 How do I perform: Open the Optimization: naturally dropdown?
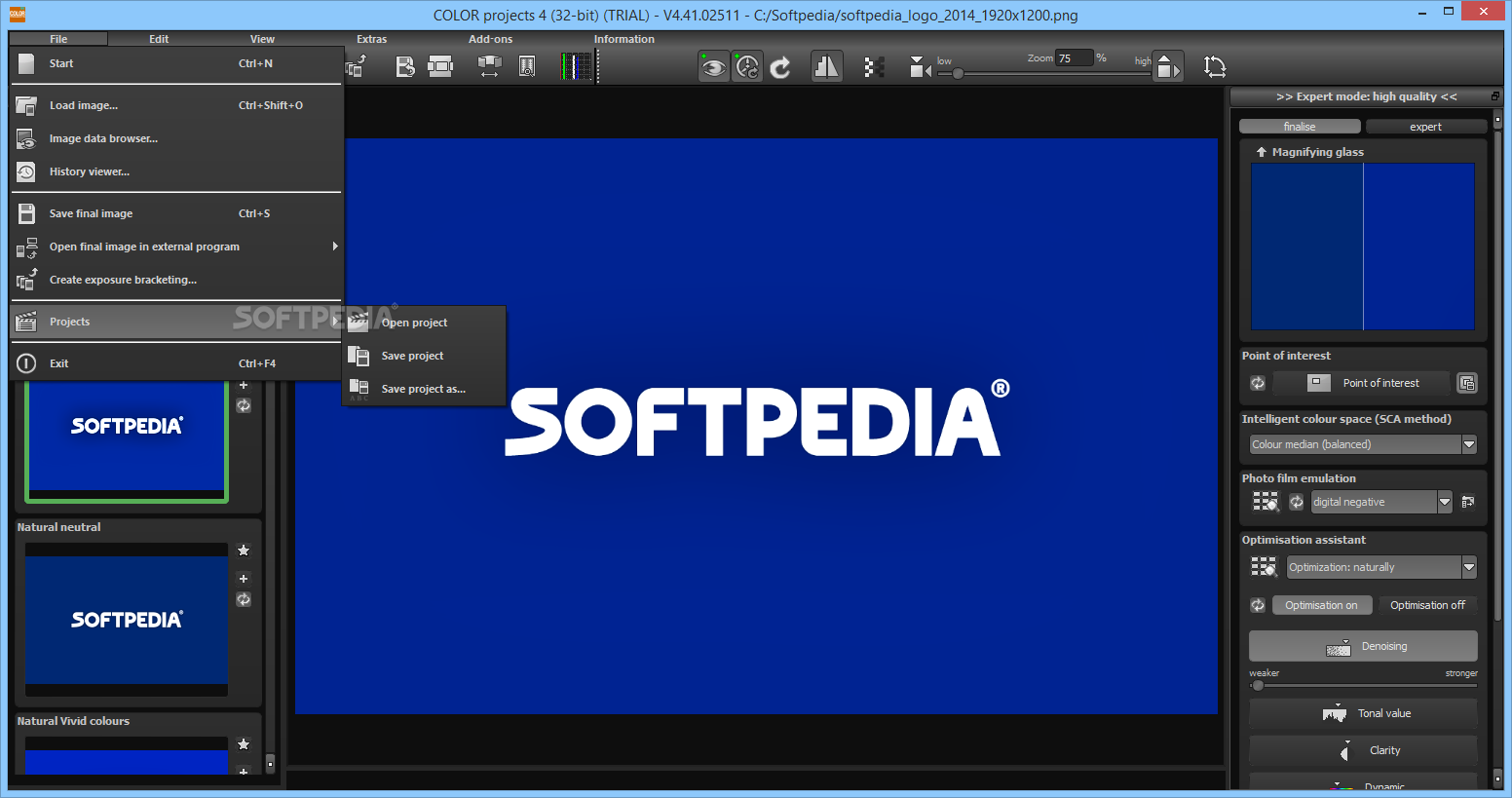[1381, 567]
